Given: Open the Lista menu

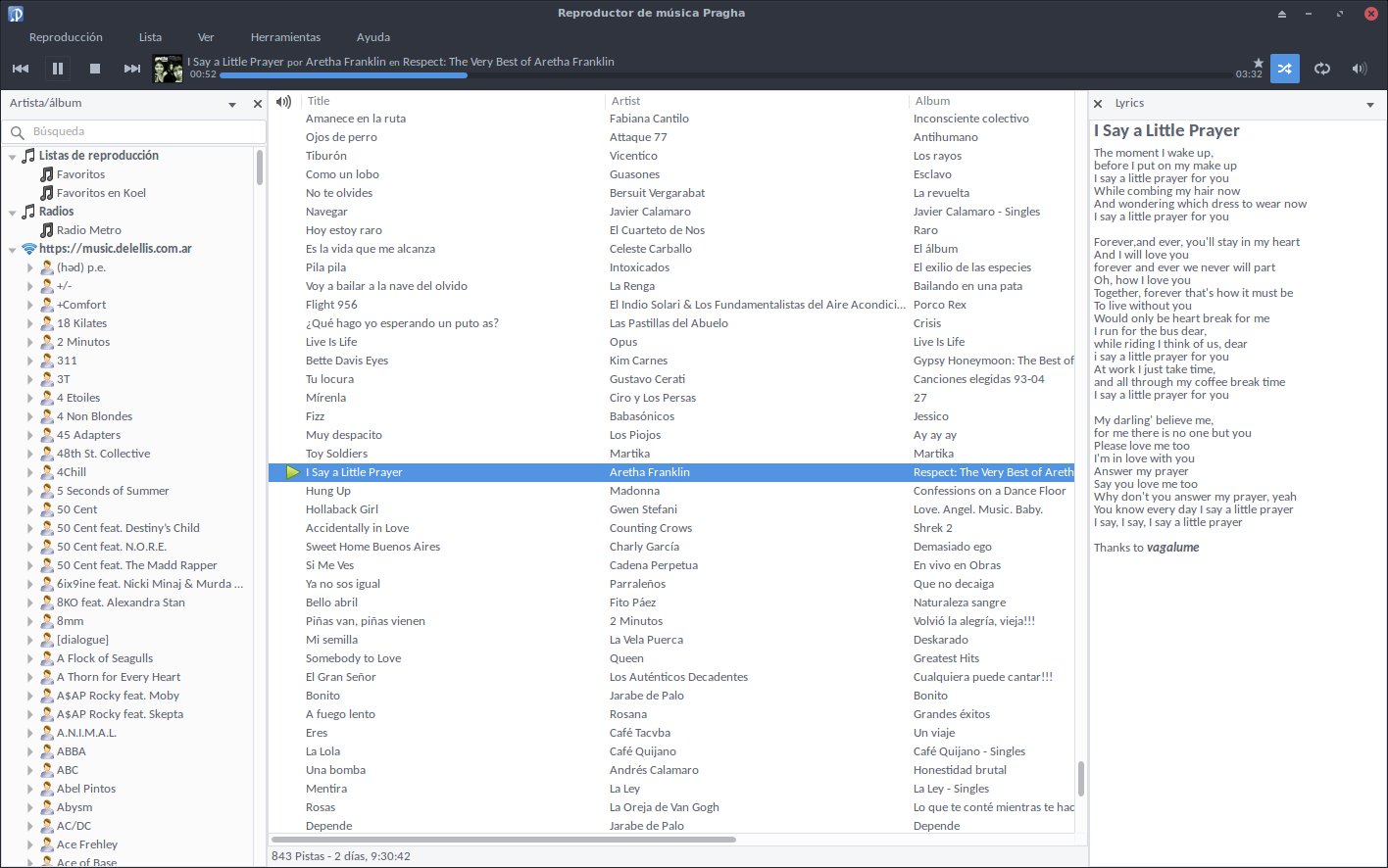Looking at the screenshot, I should pos(150,37).
